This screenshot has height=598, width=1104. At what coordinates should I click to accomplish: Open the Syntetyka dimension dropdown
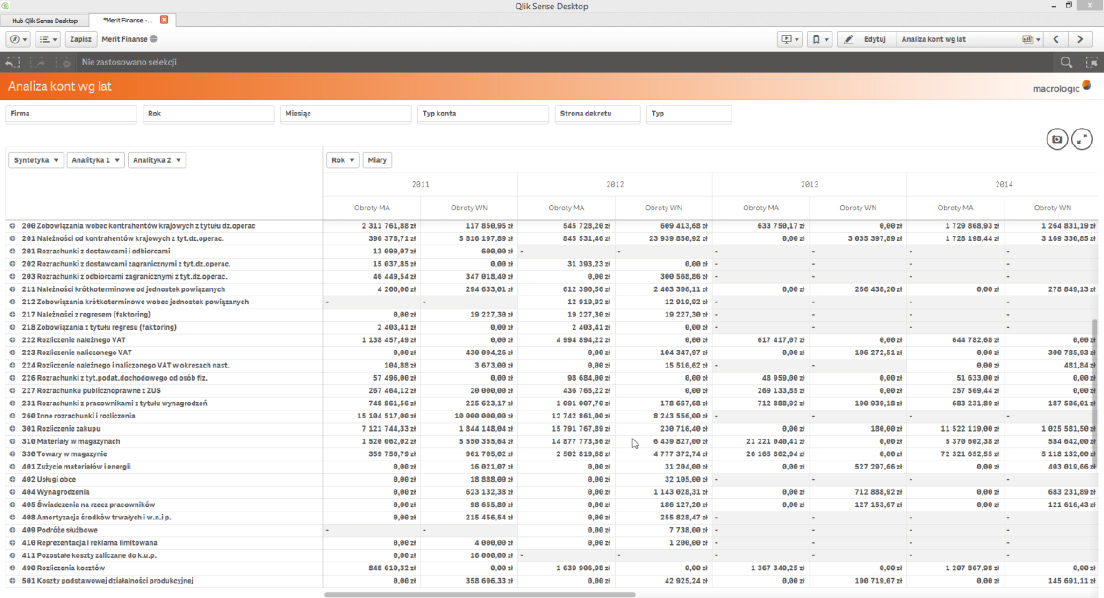pyautogui.click(x=36, y=160)
